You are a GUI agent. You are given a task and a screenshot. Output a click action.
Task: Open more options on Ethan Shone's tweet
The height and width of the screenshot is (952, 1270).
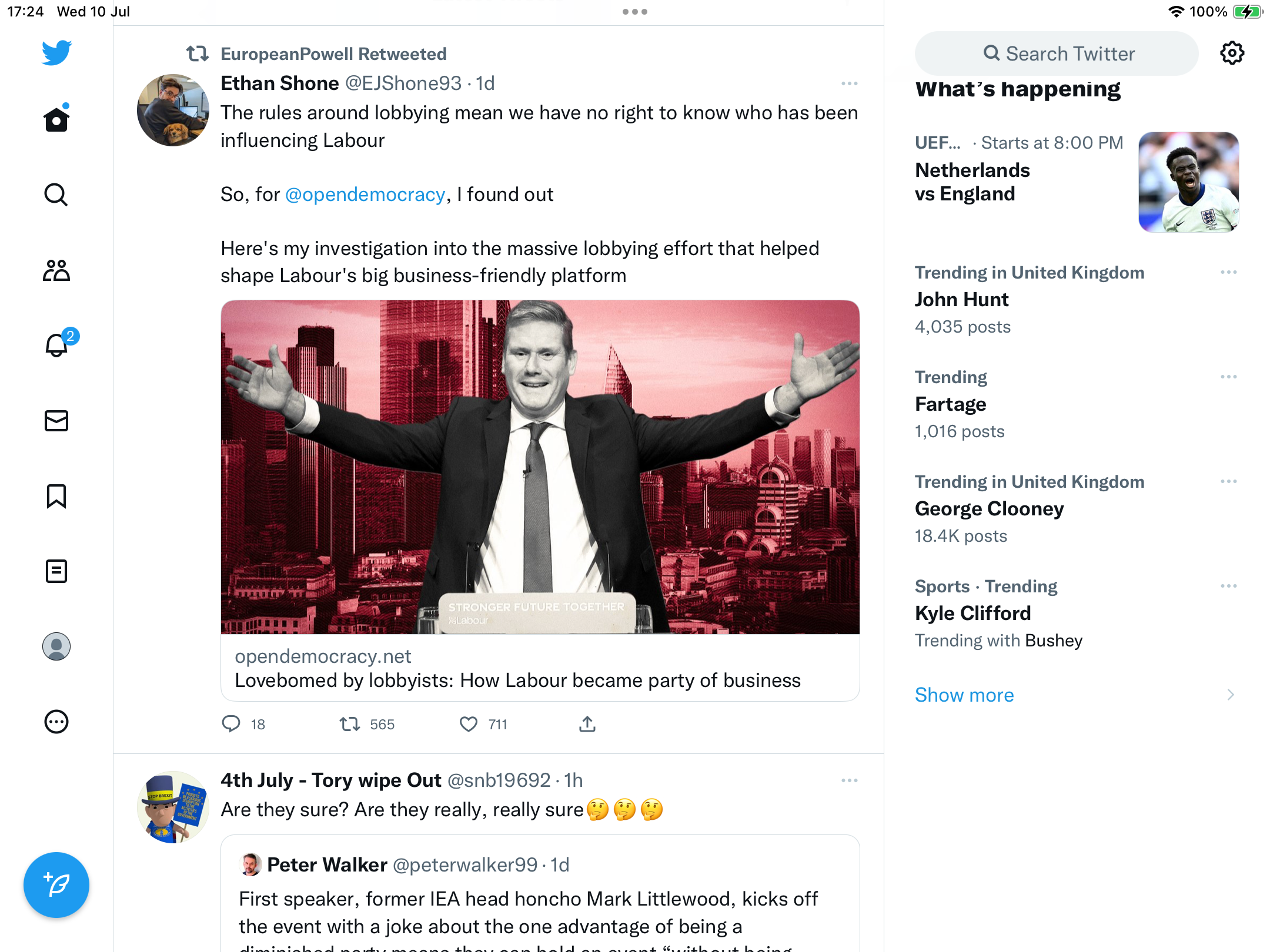(x=849, y=83)
